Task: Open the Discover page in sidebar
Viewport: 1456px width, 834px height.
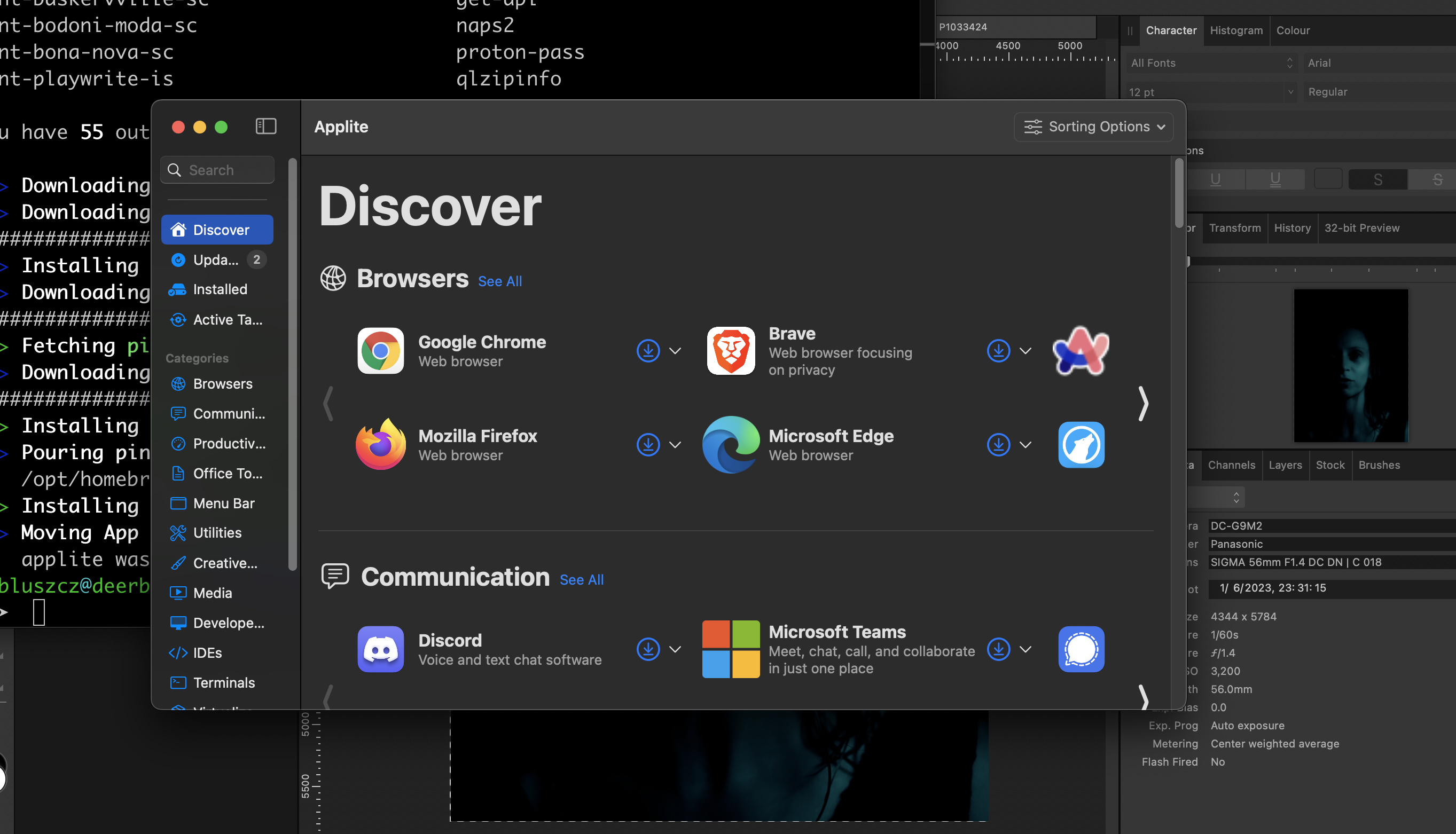Action: 217,230
